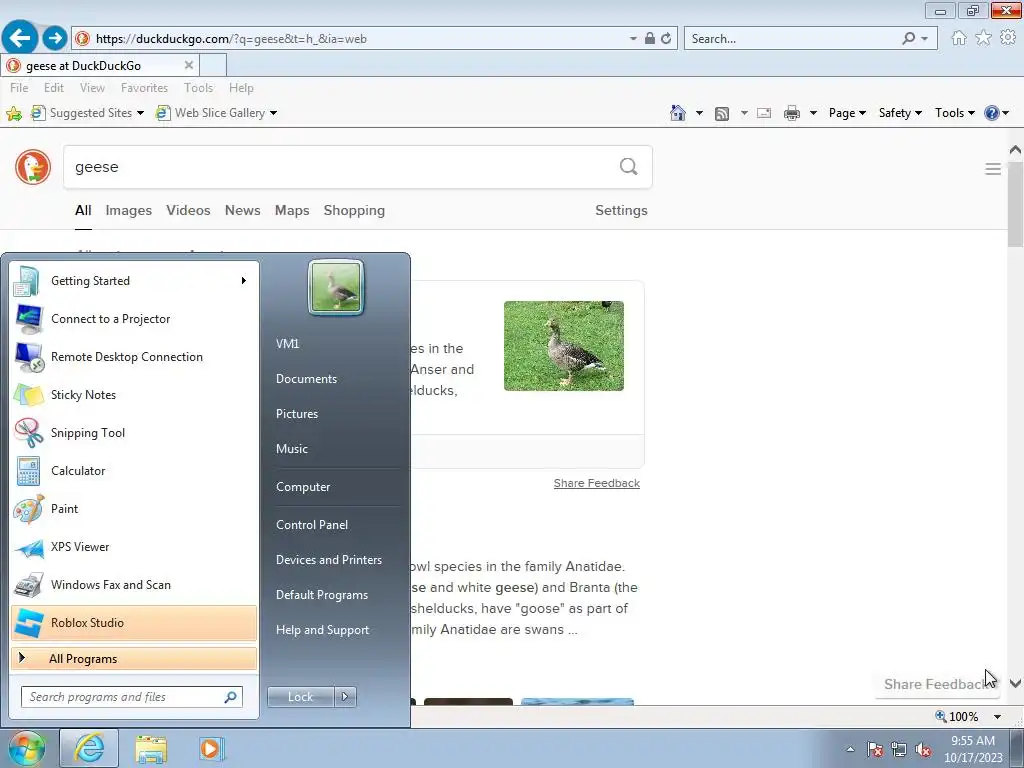Screen dimensions: 1024x768
Task: Open Sticky Notes from Start menu
Action: (x=134, y=395)
